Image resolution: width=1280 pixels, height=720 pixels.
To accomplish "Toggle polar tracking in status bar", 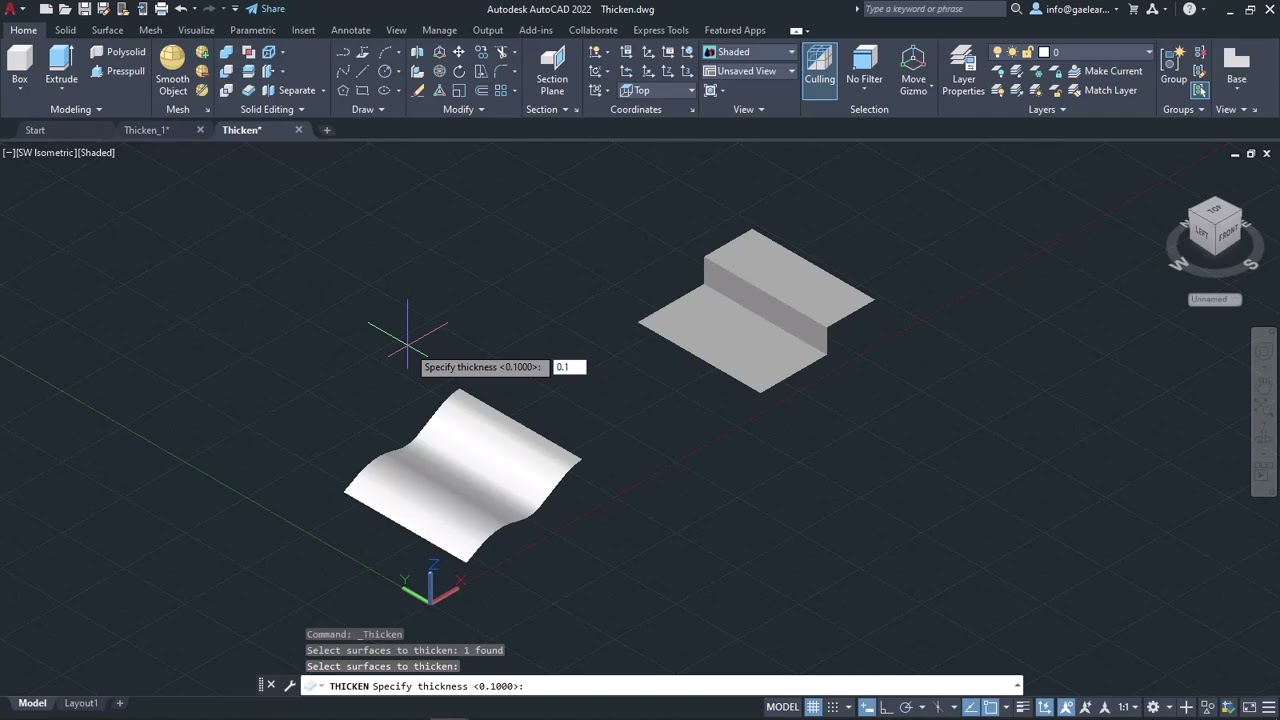I will click(905, 707).
